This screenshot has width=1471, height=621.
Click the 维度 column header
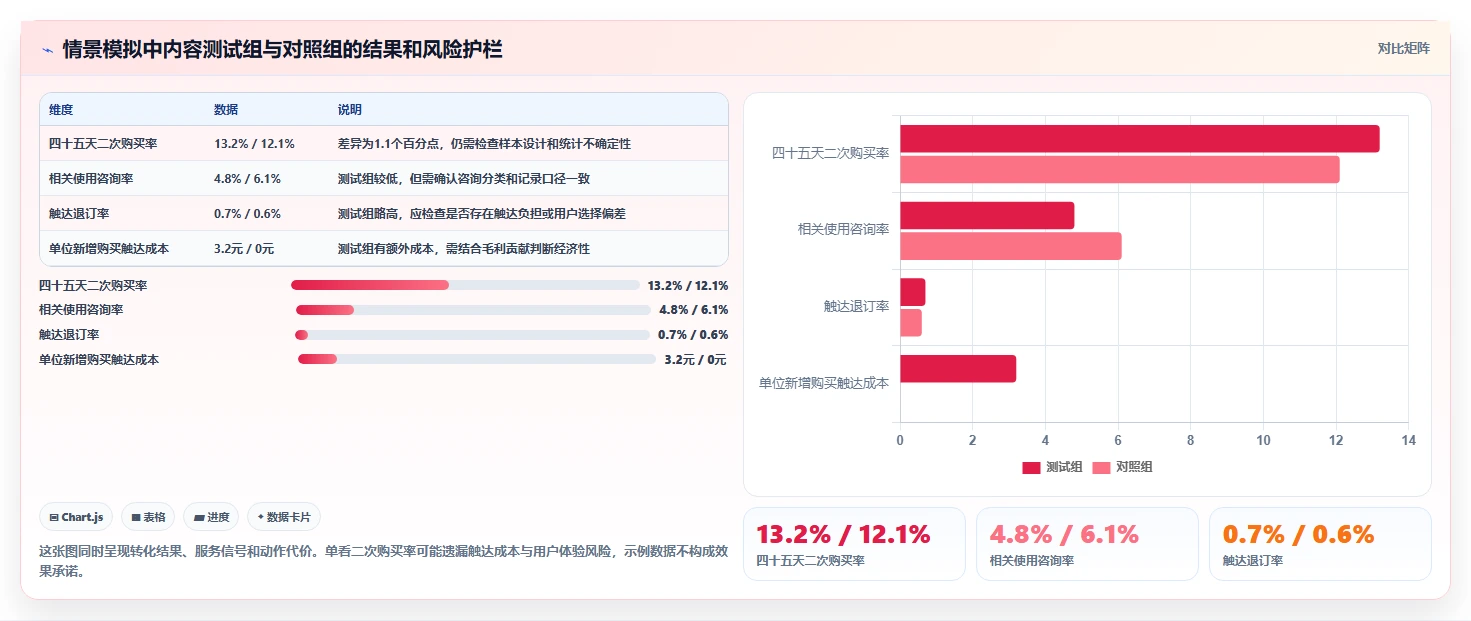click(61, 110)
